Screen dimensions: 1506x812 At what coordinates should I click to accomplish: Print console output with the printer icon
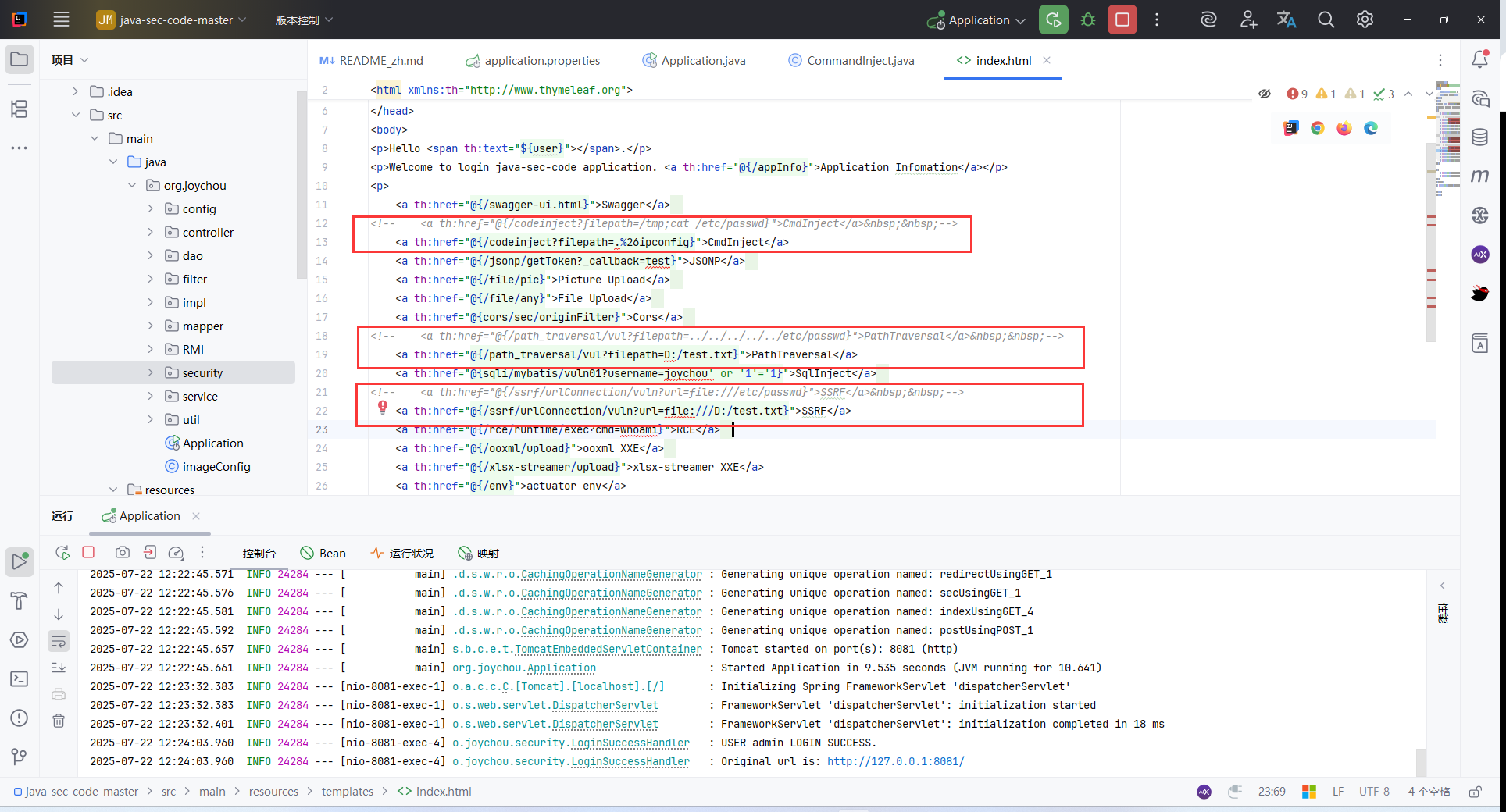click(x=59, y=694)
